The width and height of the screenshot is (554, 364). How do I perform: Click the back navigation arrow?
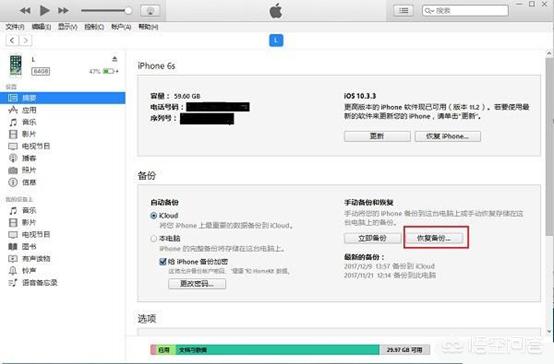click(x=12, y=40)
